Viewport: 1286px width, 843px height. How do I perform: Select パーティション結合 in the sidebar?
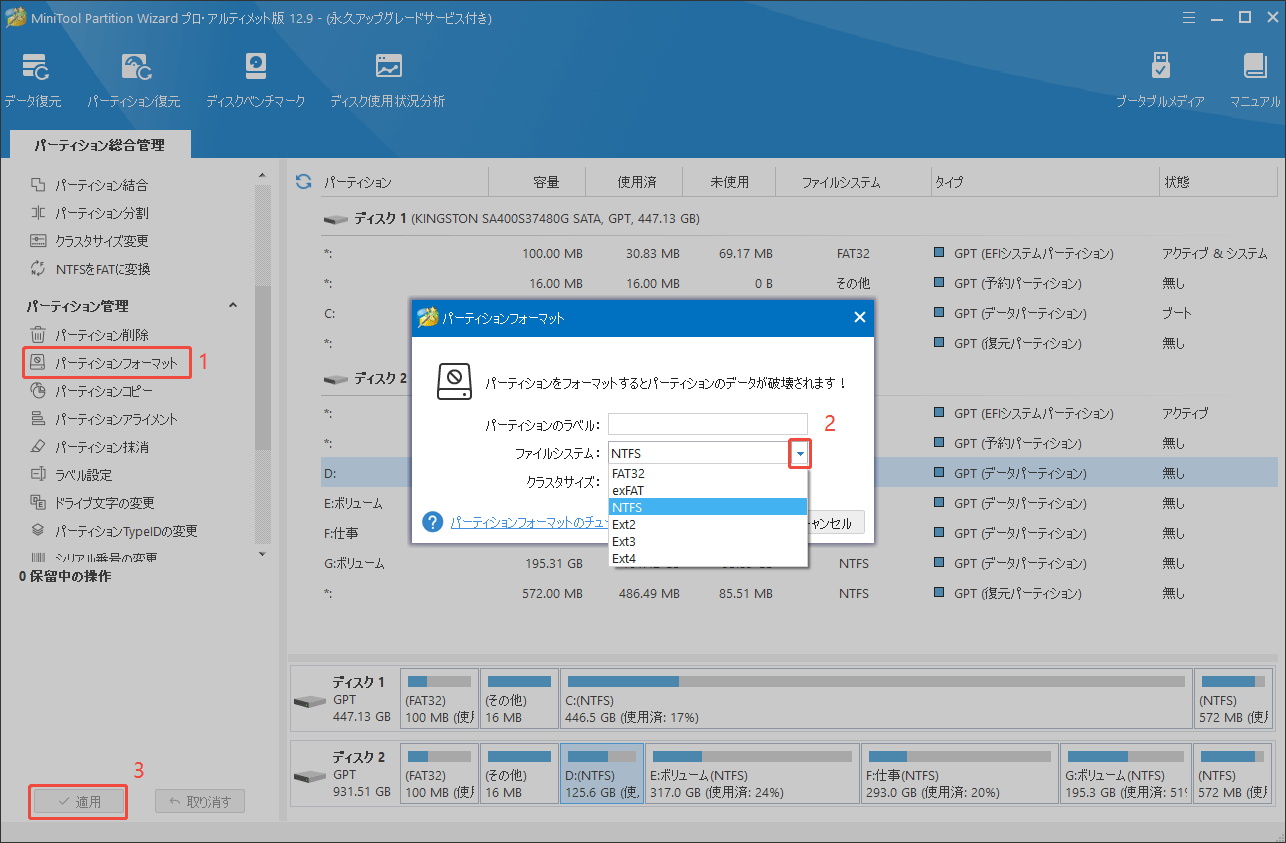(x=101, y=185)
